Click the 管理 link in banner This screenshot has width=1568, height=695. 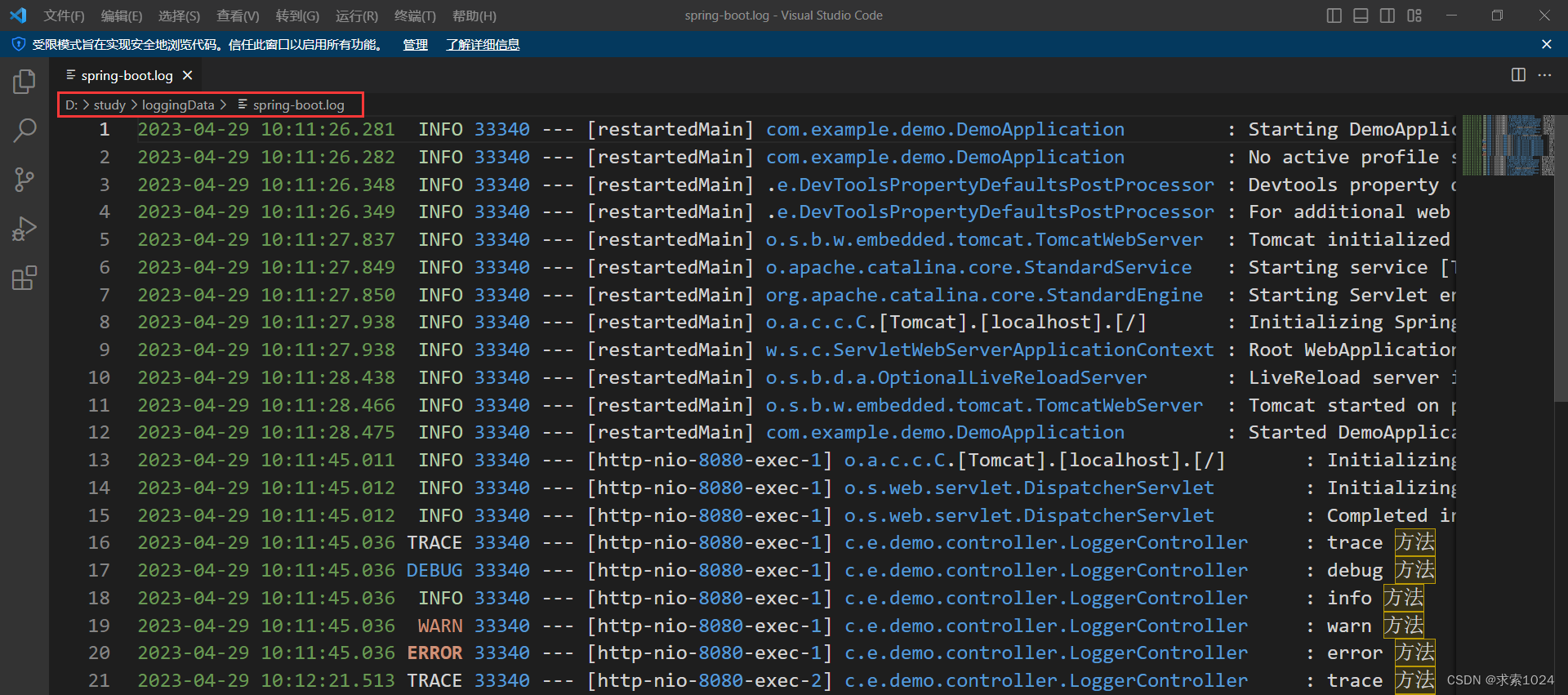[415, 45]
